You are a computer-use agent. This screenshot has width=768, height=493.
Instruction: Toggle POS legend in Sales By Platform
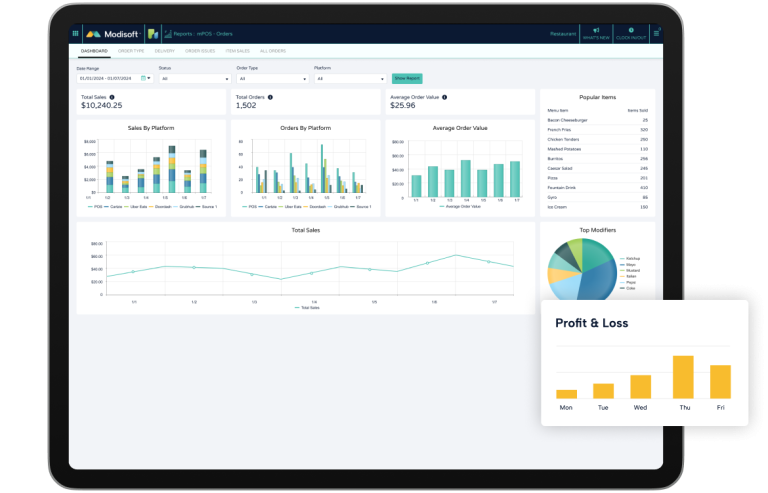[x=95, y=207]
